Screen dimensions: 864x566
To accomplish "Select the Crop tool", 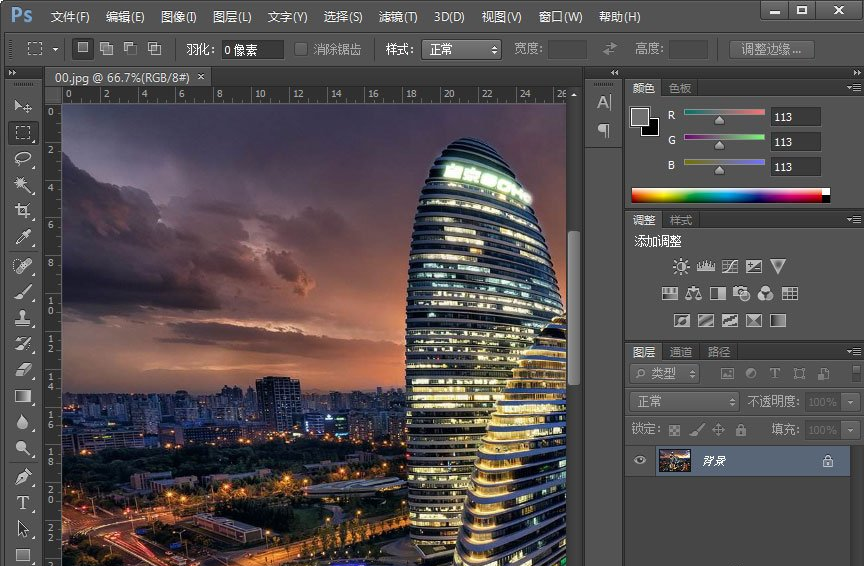I will 23,211.
